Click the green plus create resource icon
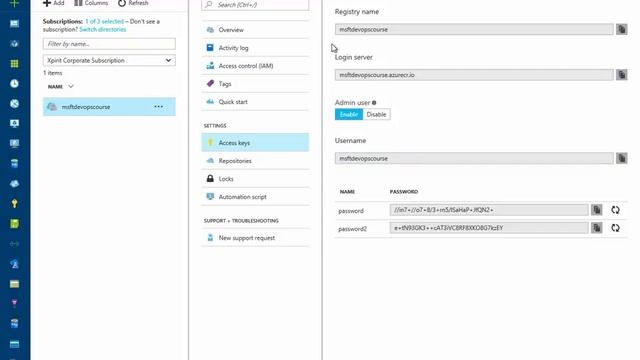 [14, 3]
